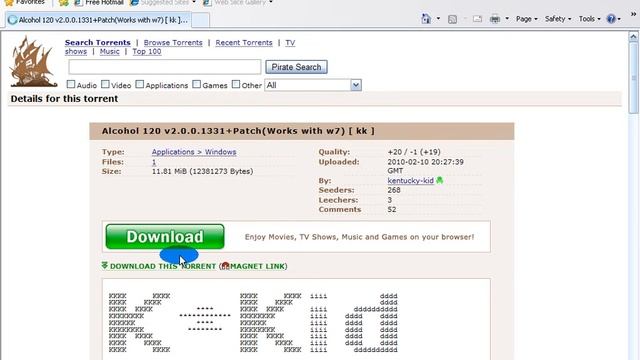Click the add to favorites bar icon

point(64,3)
